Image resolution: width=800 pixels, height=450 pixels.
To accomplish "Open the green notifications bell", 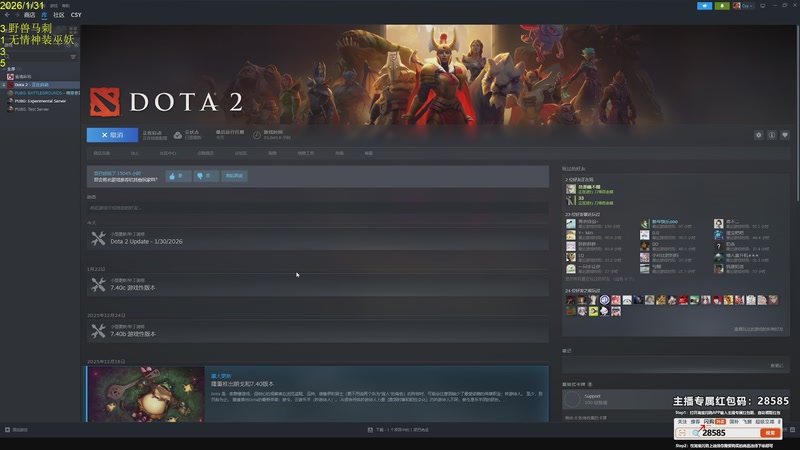I will 722,6.
